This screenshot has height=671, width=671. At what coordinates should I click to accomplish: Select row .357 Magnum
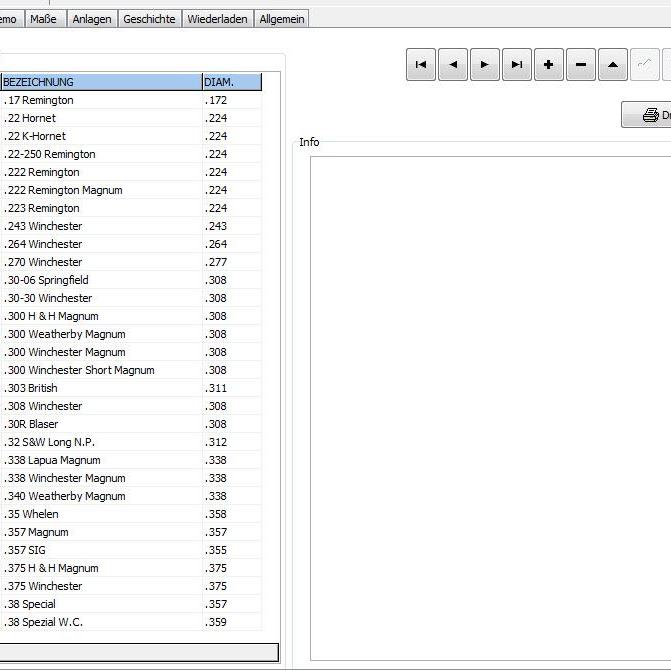131,532
